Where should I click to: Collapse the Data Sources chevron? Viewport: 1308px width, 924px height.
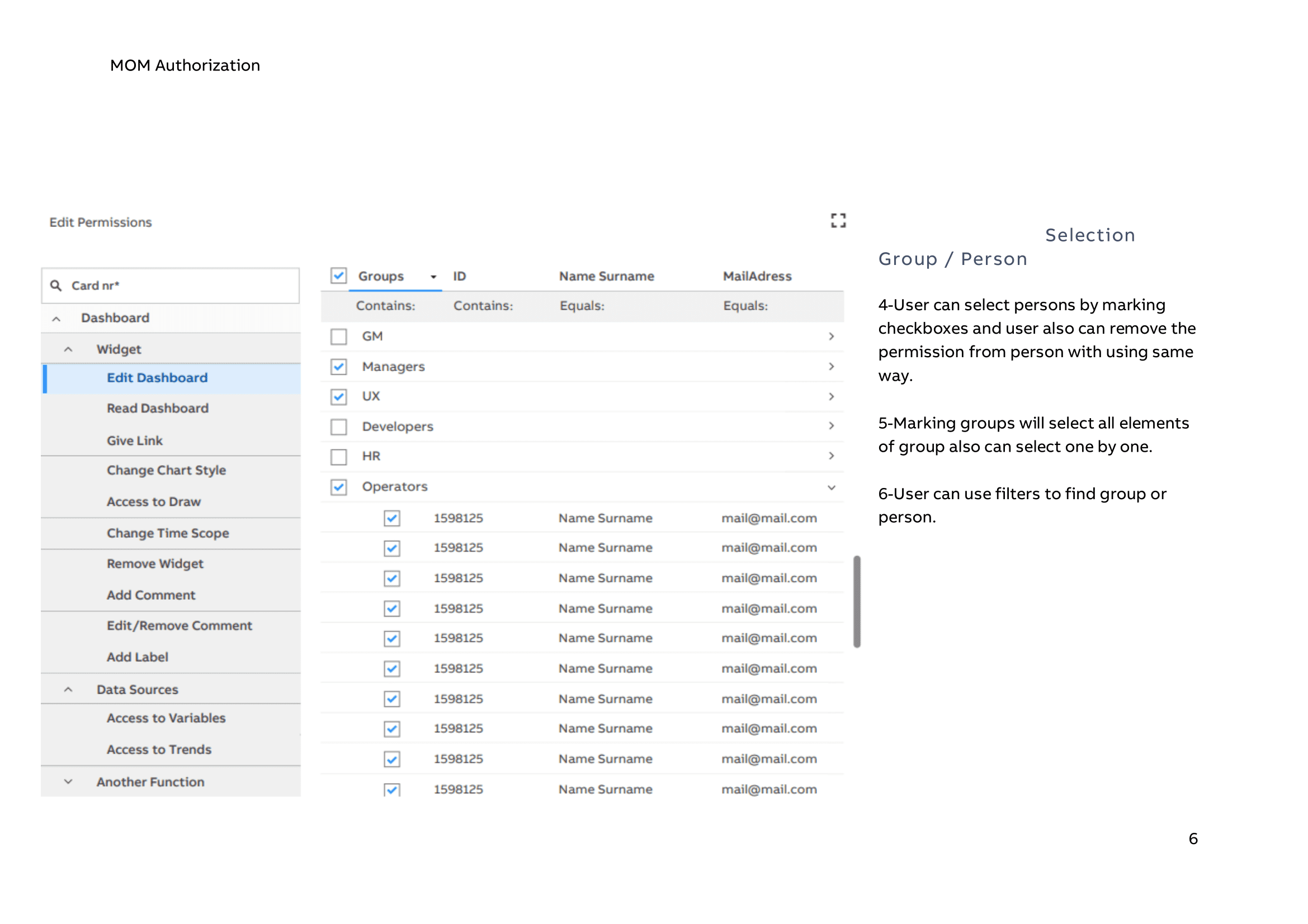pos(68,689)
